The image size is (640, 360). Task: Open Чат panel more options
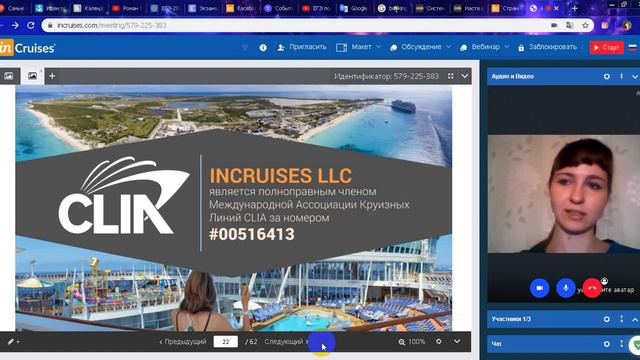coord(622,344)
